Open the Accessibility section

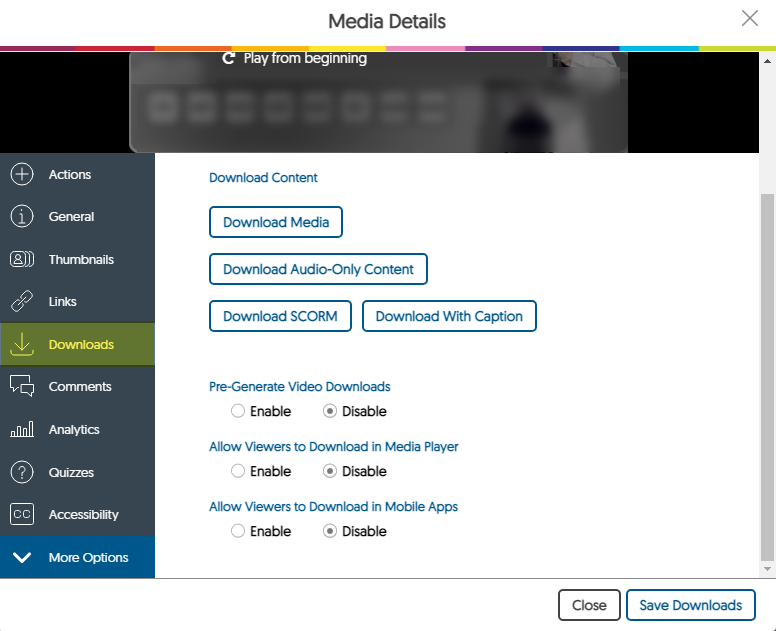point(77,514)
